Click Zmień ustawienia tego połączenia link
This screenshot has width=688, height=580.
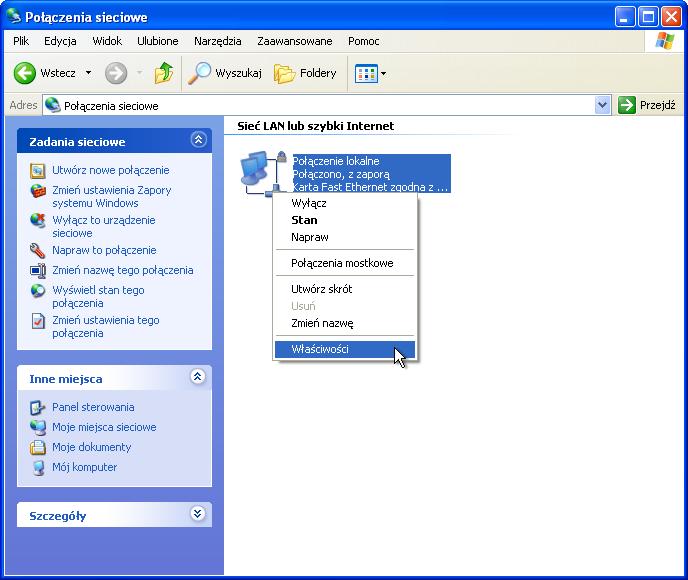106,326
